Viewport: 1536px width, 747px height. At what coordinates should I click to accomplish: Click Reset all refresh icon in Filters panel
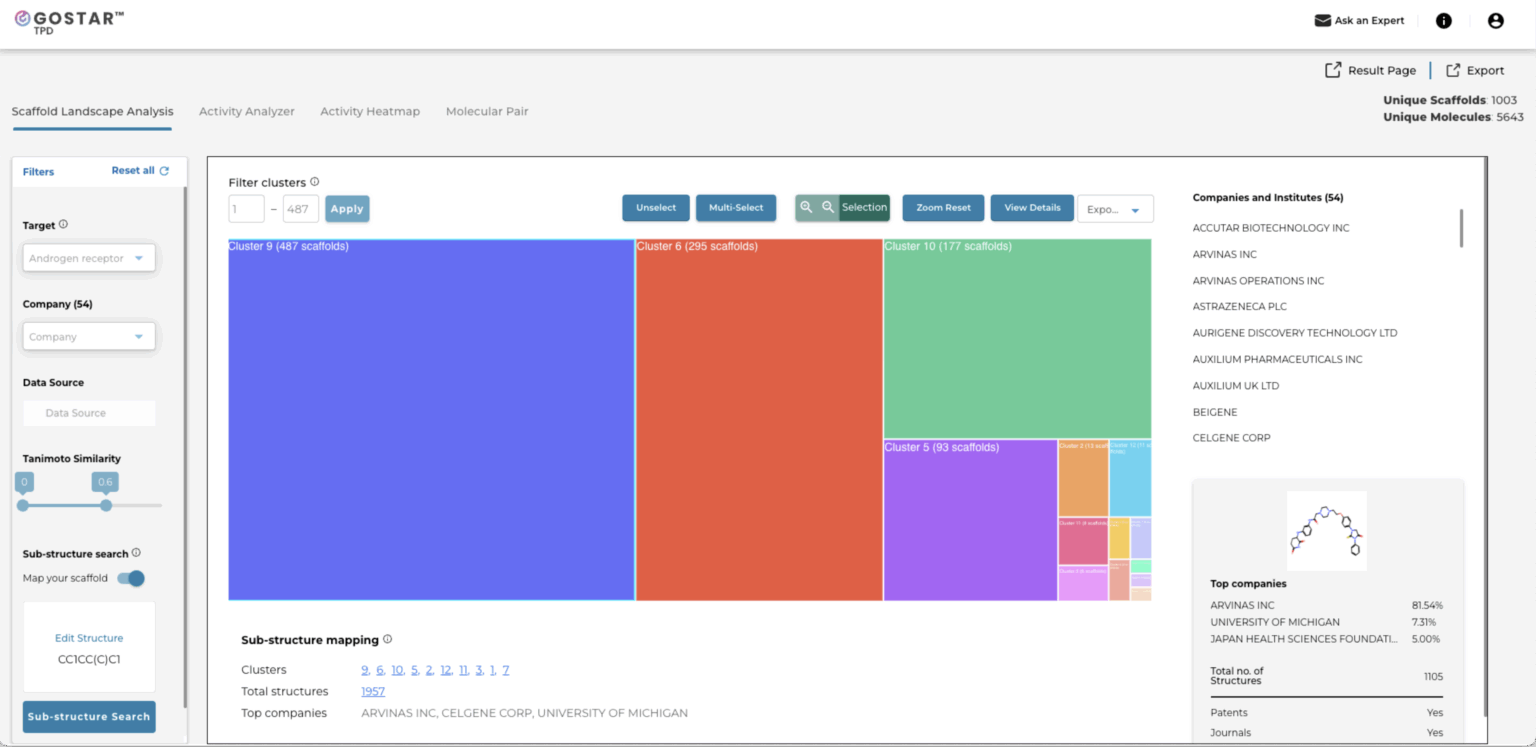click(x=165, y=170)
